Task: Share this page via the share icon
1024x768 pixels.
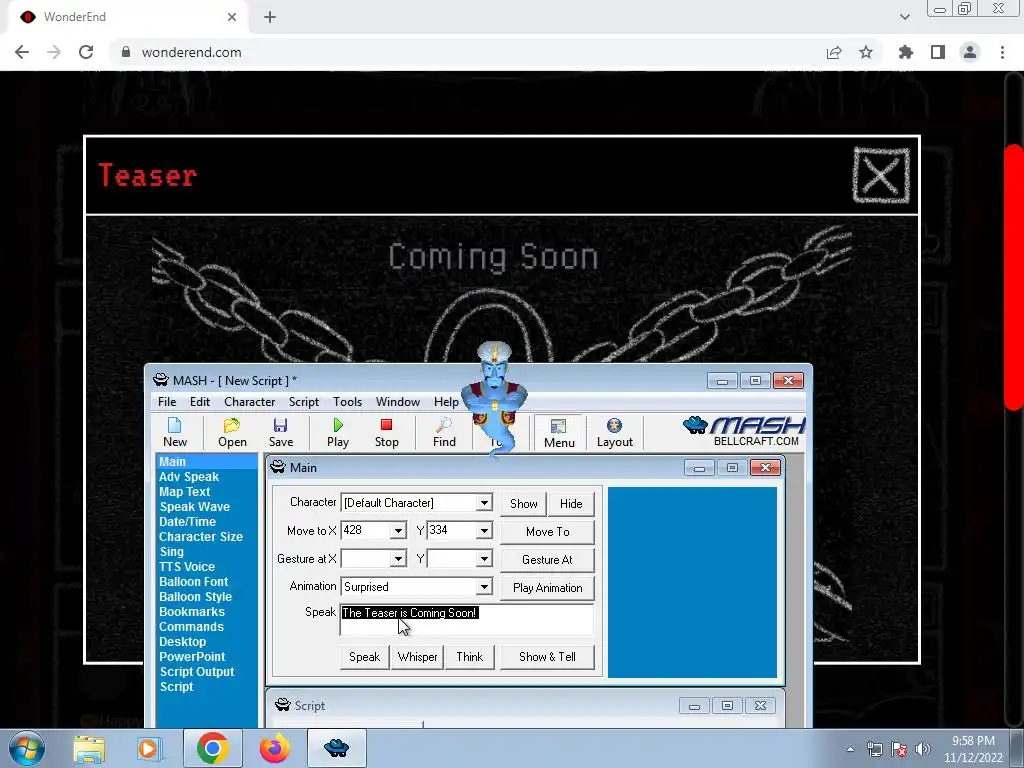Action: pyautogui.click(x=834, y=52)
